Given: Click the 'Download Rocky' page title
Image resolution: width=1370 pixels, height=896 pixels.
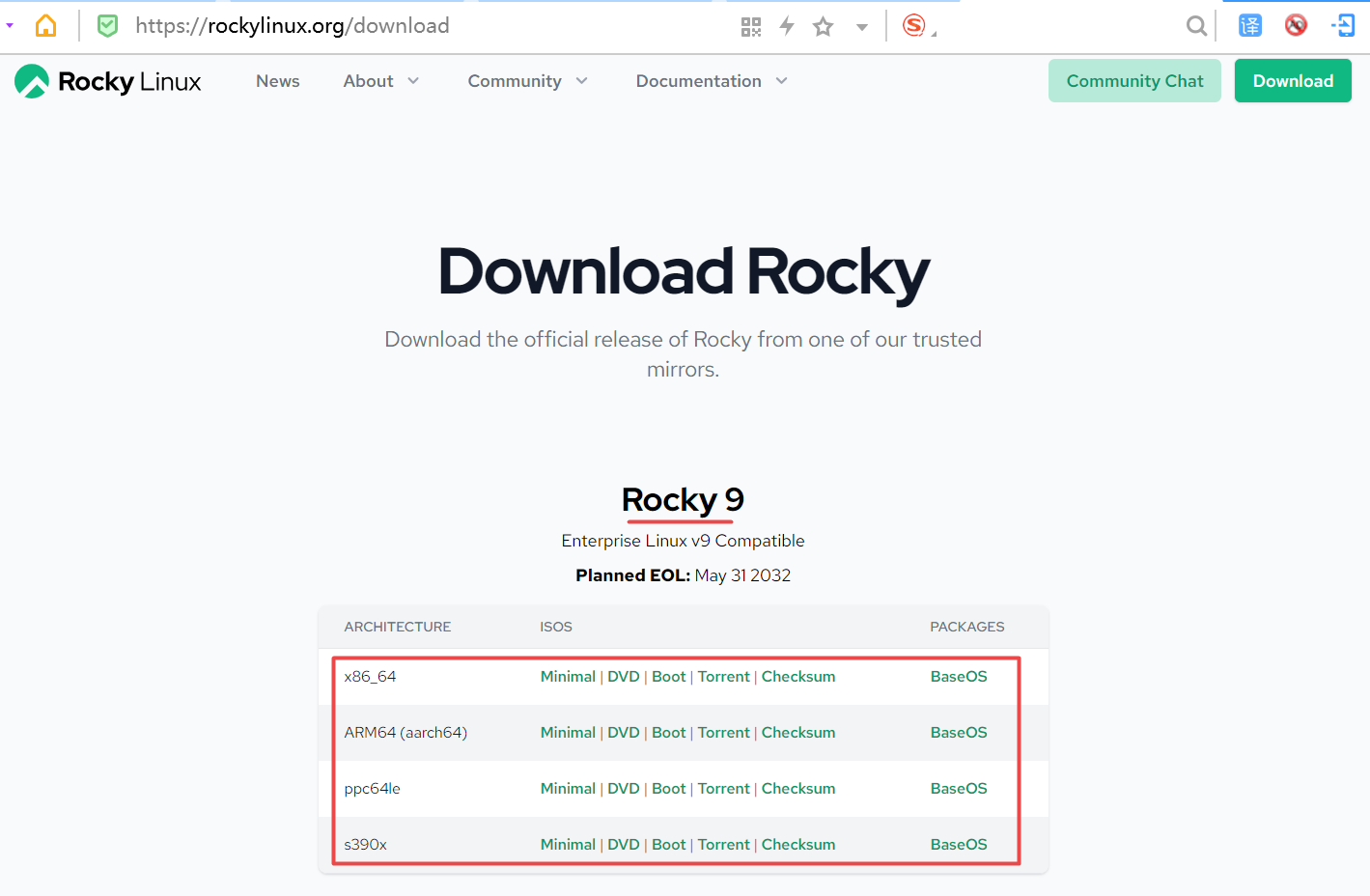Looking at the screenshot, I should click(684, 271).
